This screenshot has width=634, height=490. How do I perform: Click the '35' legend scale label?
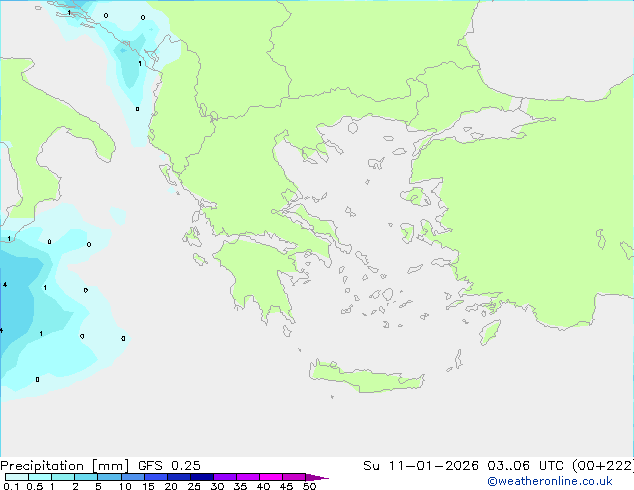(240, 486)
